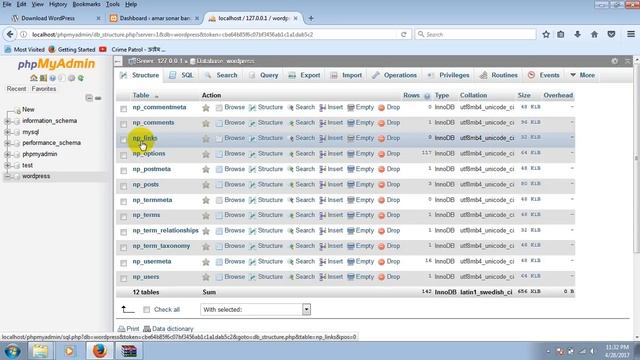Collapse all navigation tree items
This screenshot has width=640, height=360.
(89, 98)
